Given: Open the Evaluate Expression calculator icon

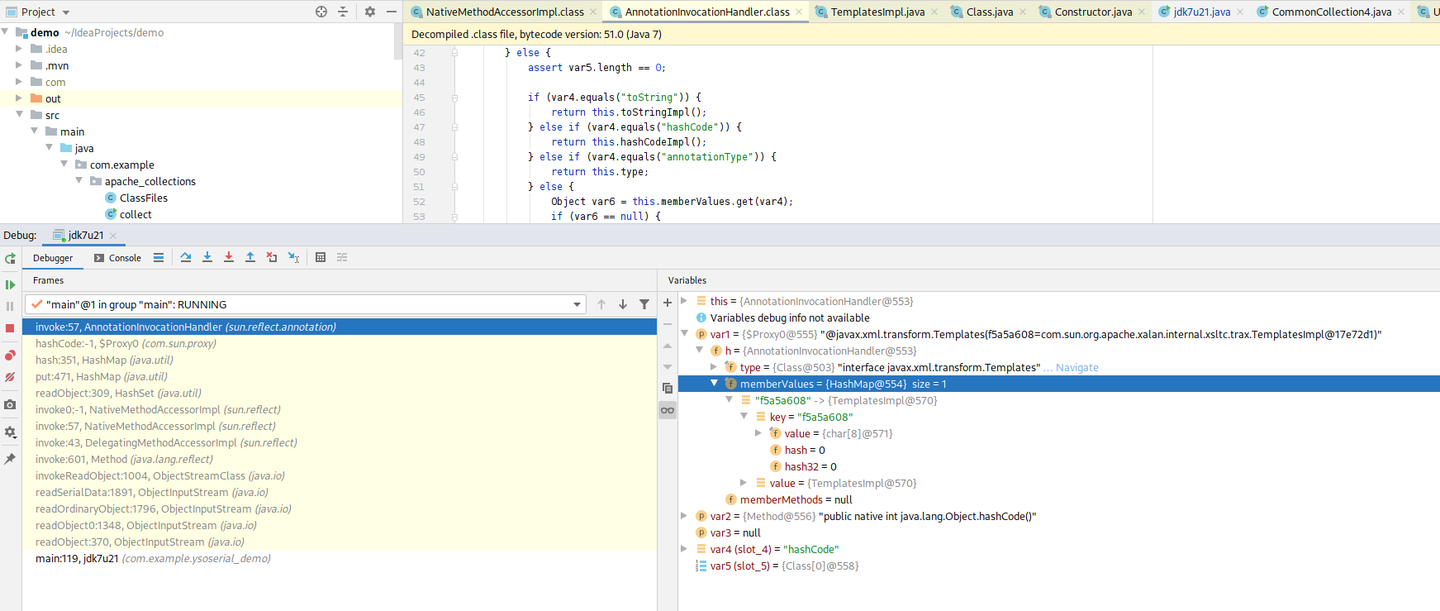Looking at the screenshot, I should (x=320, y=258).
